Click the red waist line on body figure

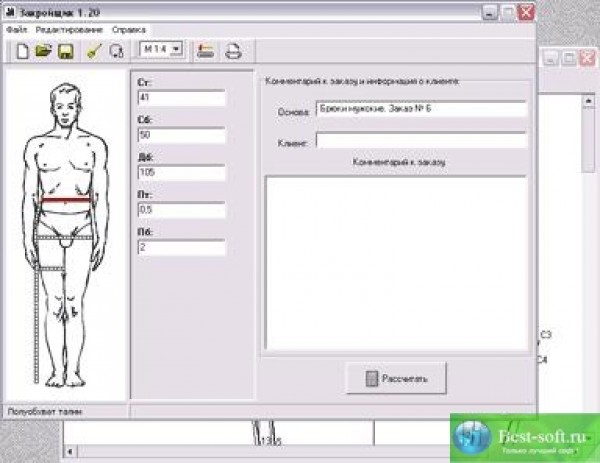tap(67, 201)
